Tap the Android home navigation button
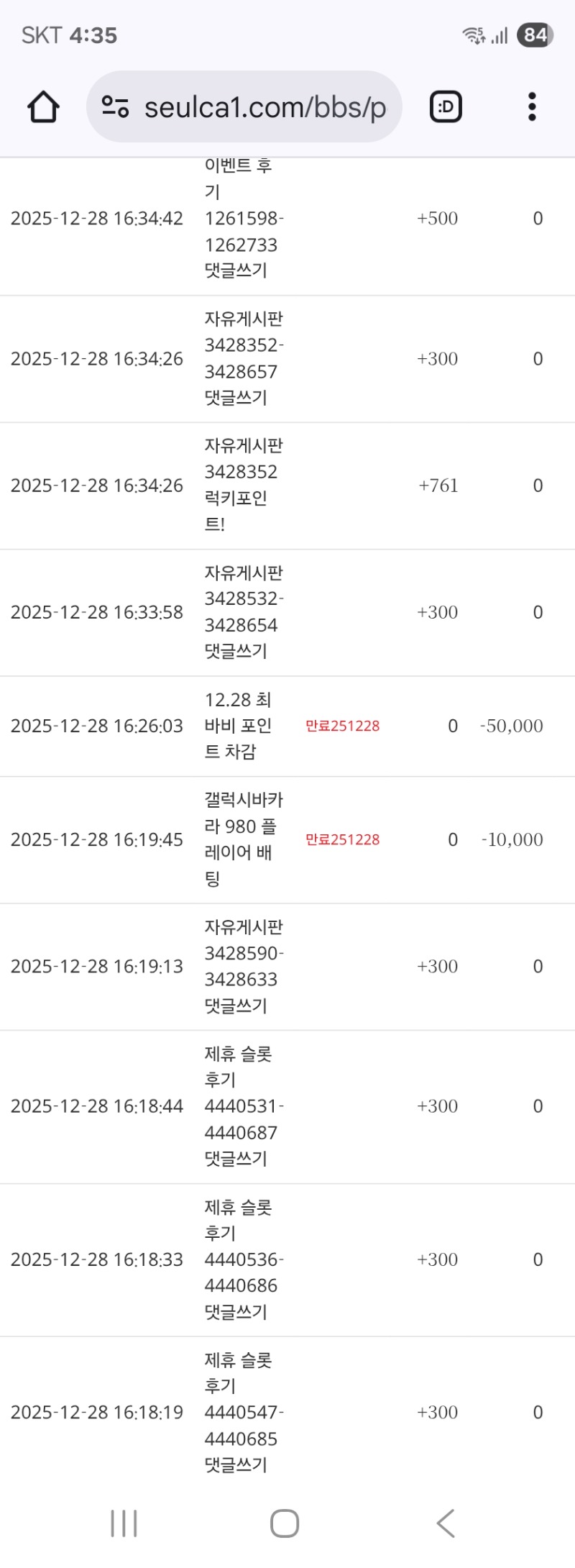Screen dimensions: 575x1568 click(x=285, y=1523)
